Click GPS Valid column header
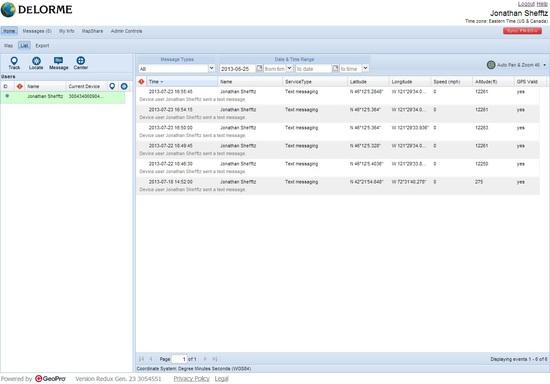 click(x=530, y=82)
